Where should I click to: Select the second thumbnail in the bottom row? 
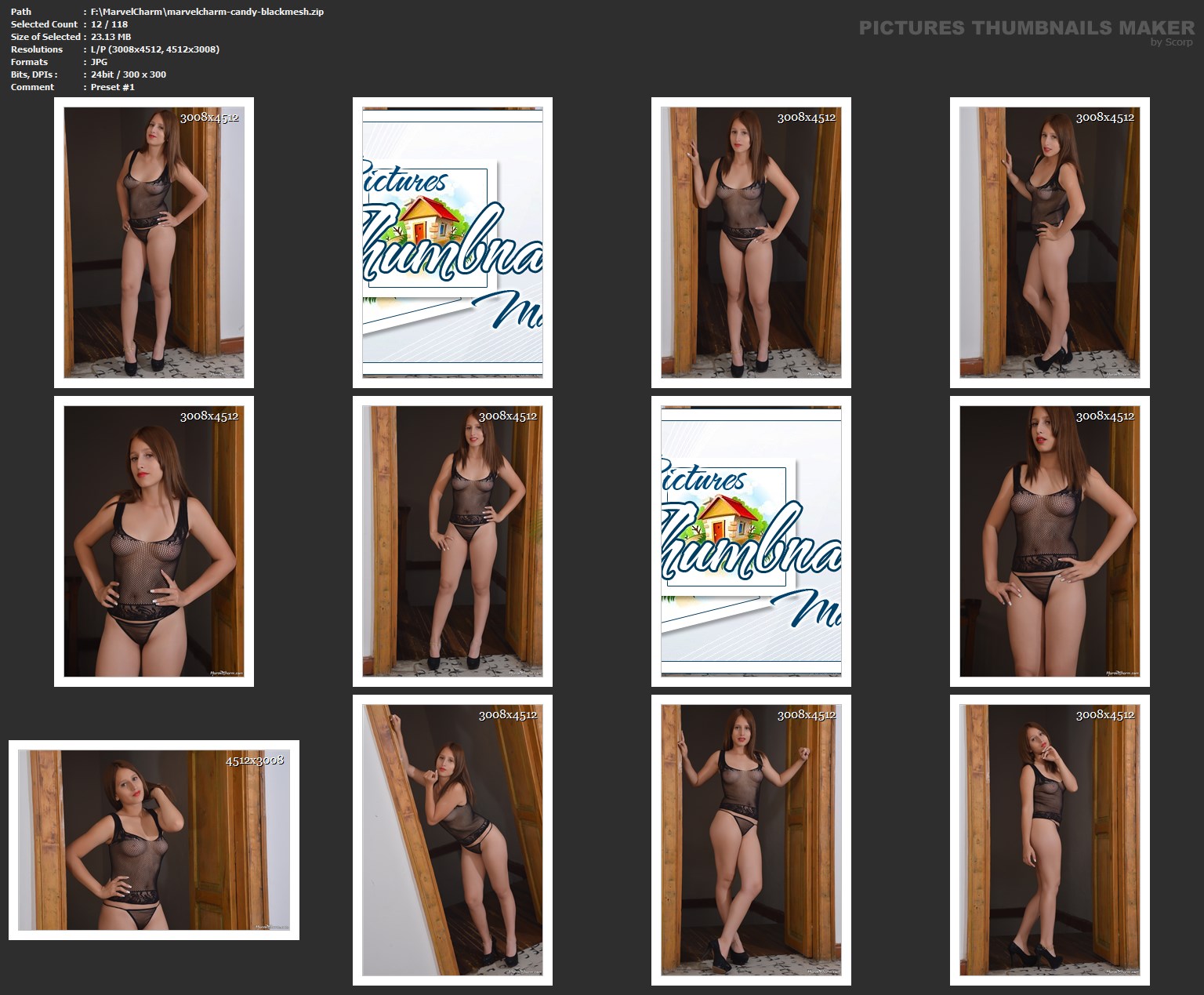coord(452,840)
